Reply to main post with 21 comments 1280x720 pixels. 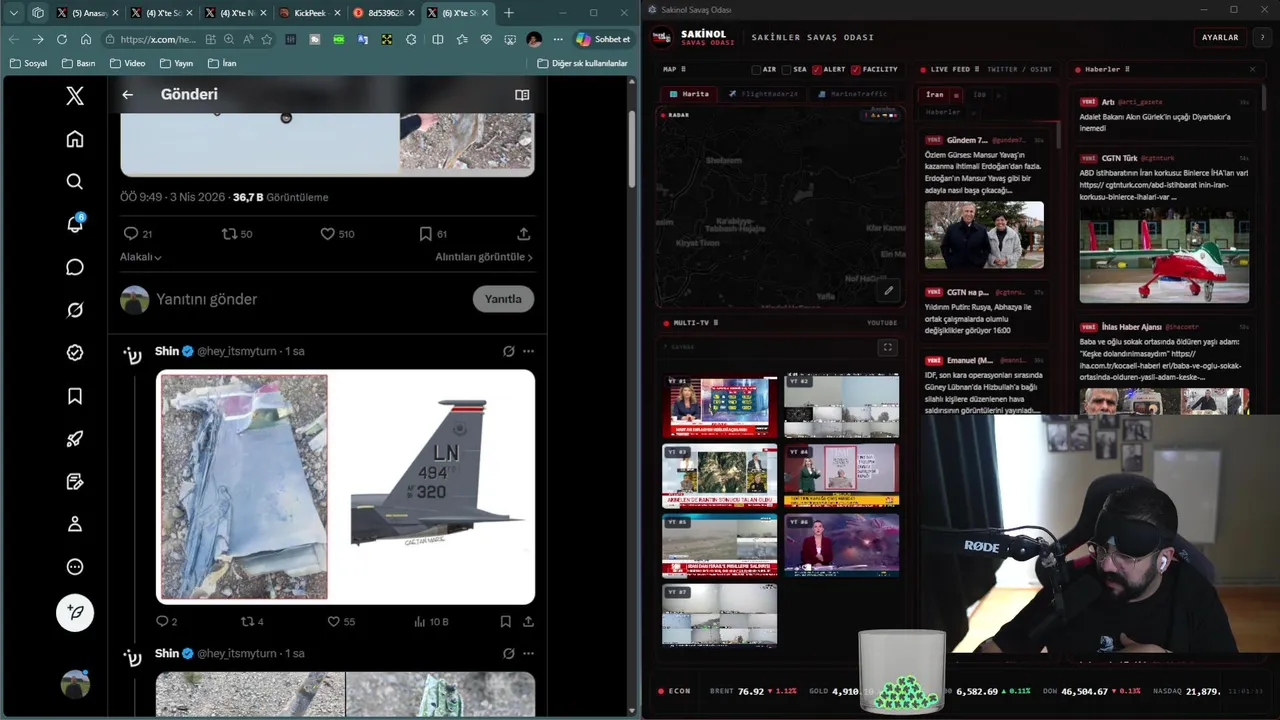(x=137, y=234)
